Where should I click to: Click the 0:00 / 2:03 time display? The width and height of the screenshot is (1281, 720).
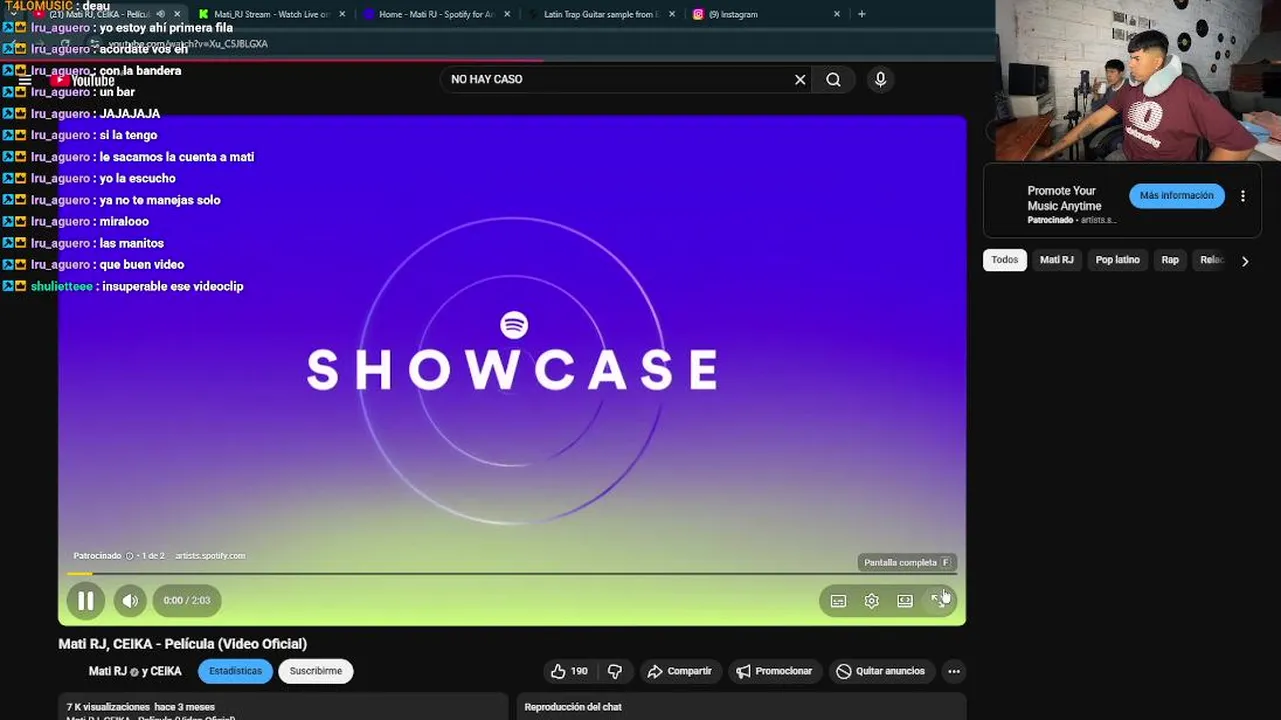tap(187, 601)
